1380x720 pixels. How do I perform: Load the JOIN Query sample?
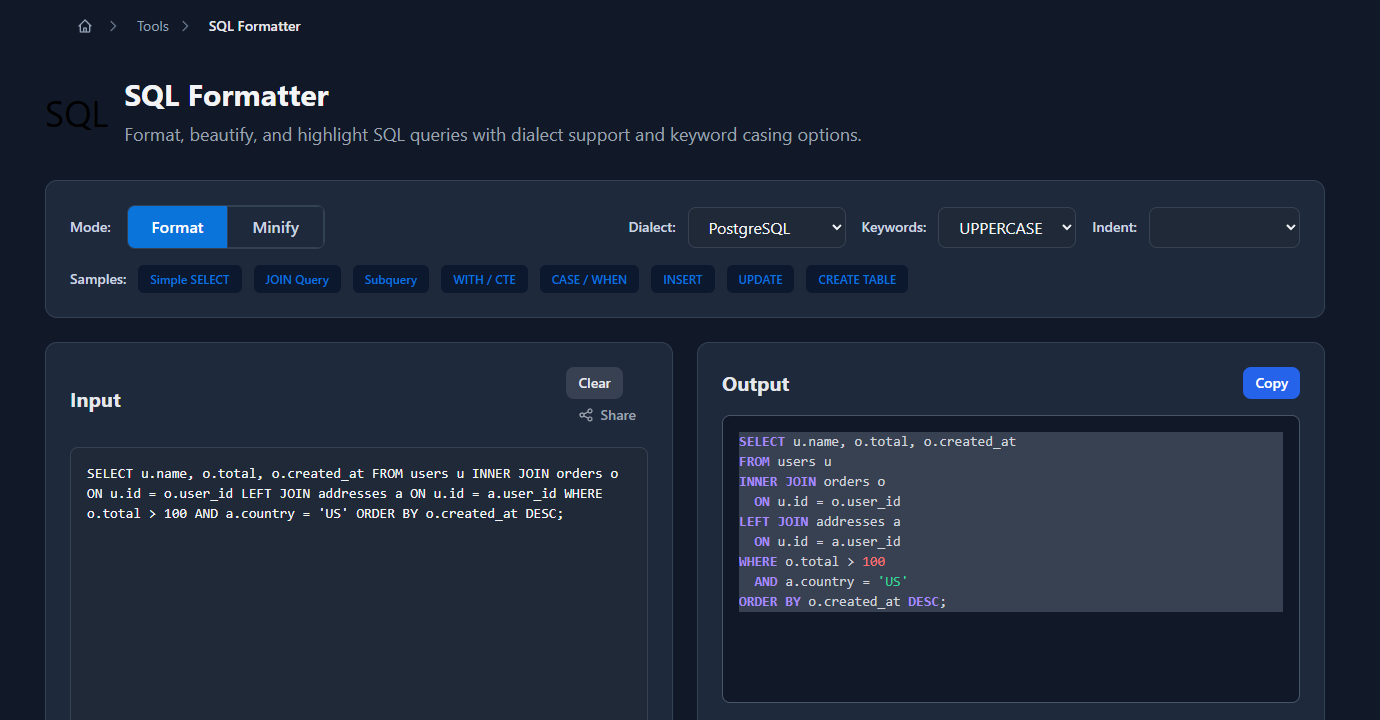[297, 280]
